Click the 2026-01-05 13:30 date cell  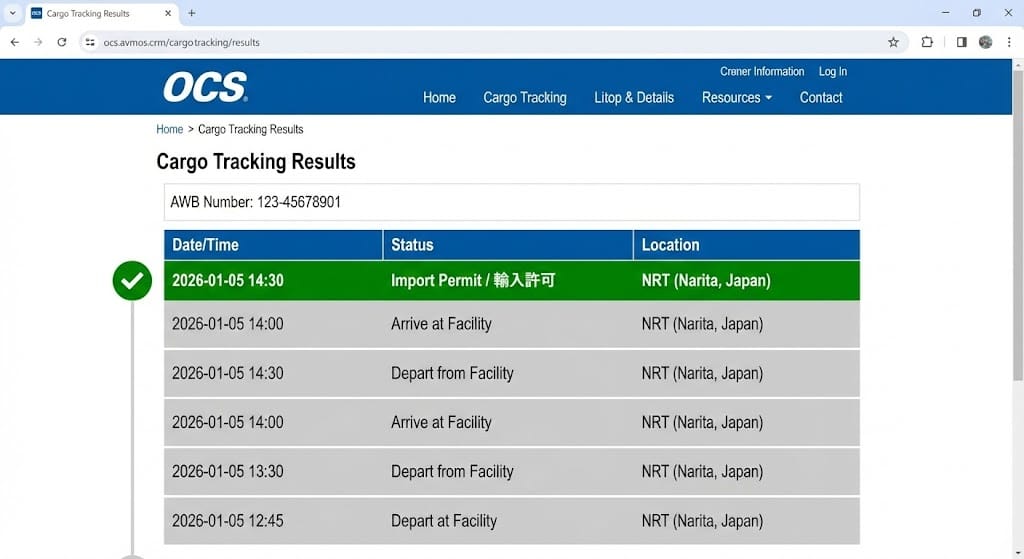click(227, 471)
